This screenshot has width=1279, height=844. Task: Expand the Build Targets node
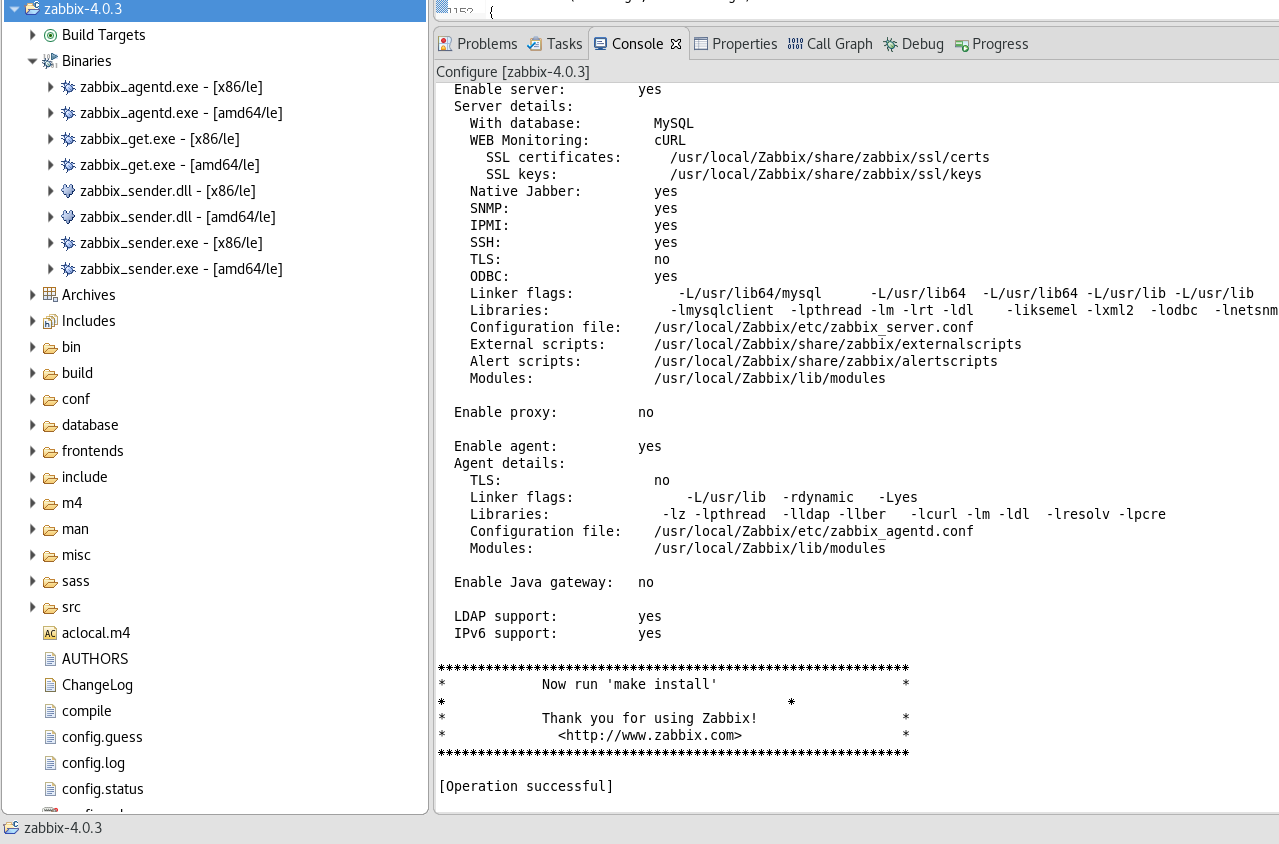[33, 35]
